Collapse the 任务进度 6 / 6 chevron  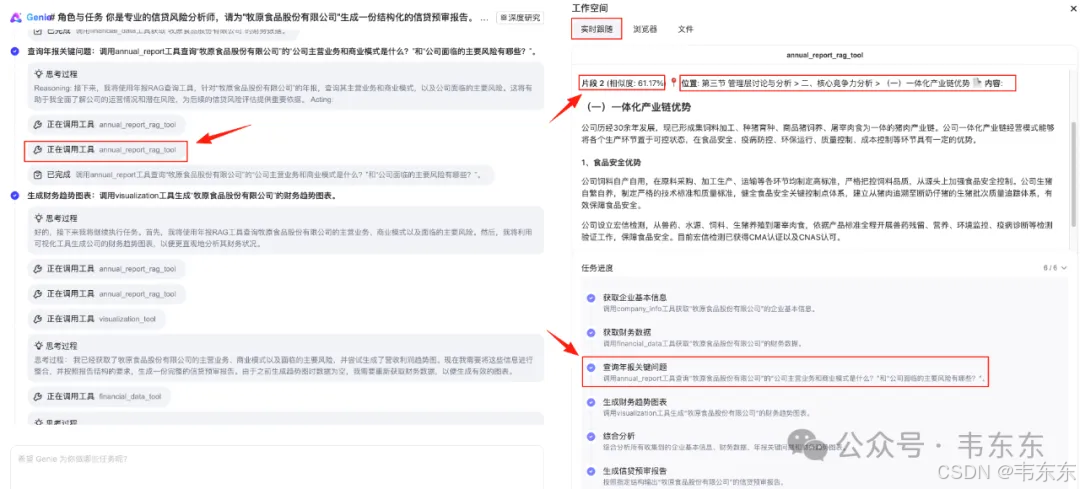pyautogui.click(x=1063, y=268)
